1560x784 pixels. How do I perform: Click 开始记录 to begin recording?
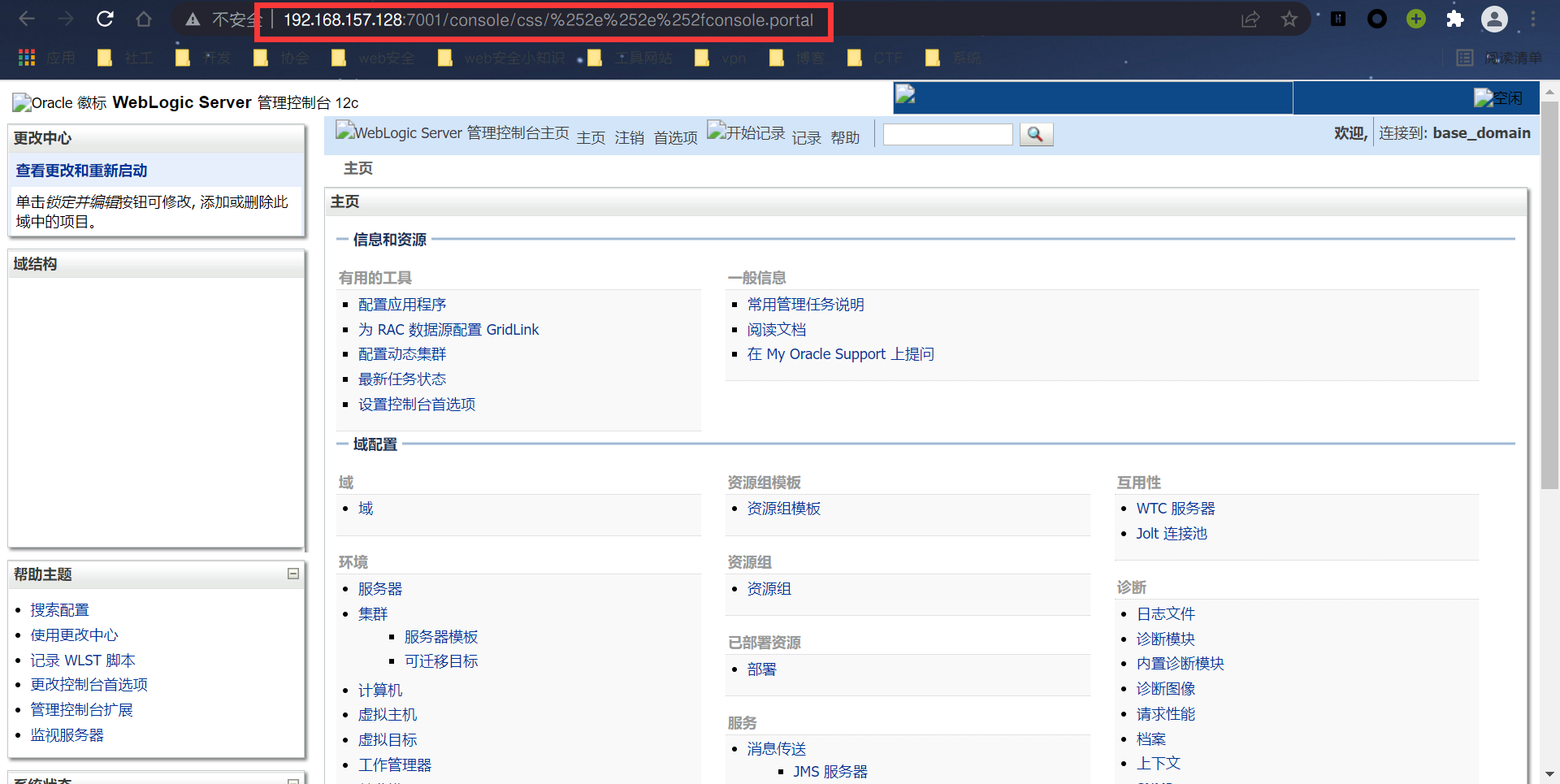point(746,132)
